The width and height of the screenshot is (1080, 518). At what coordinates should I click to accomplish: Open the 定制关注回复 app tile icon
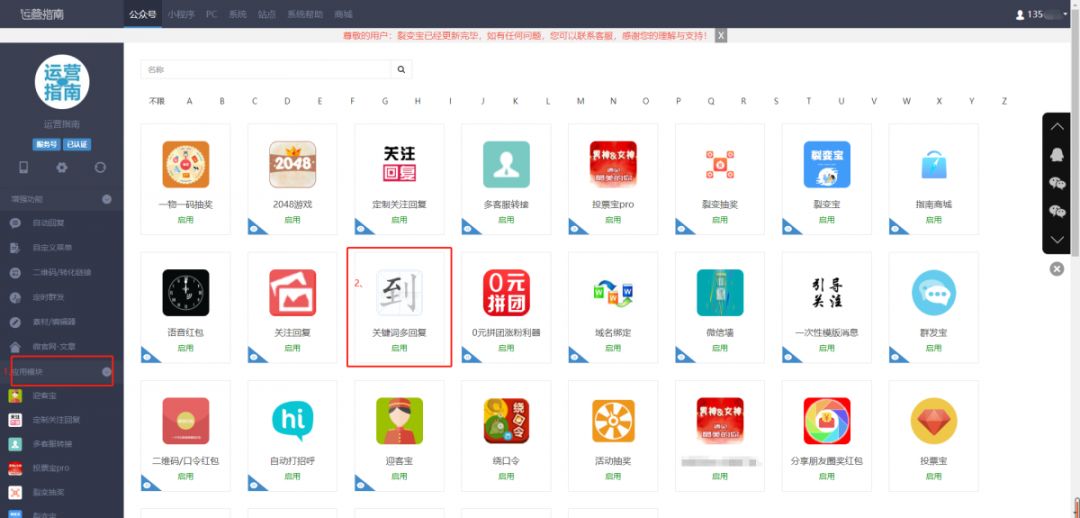[399, 165]
